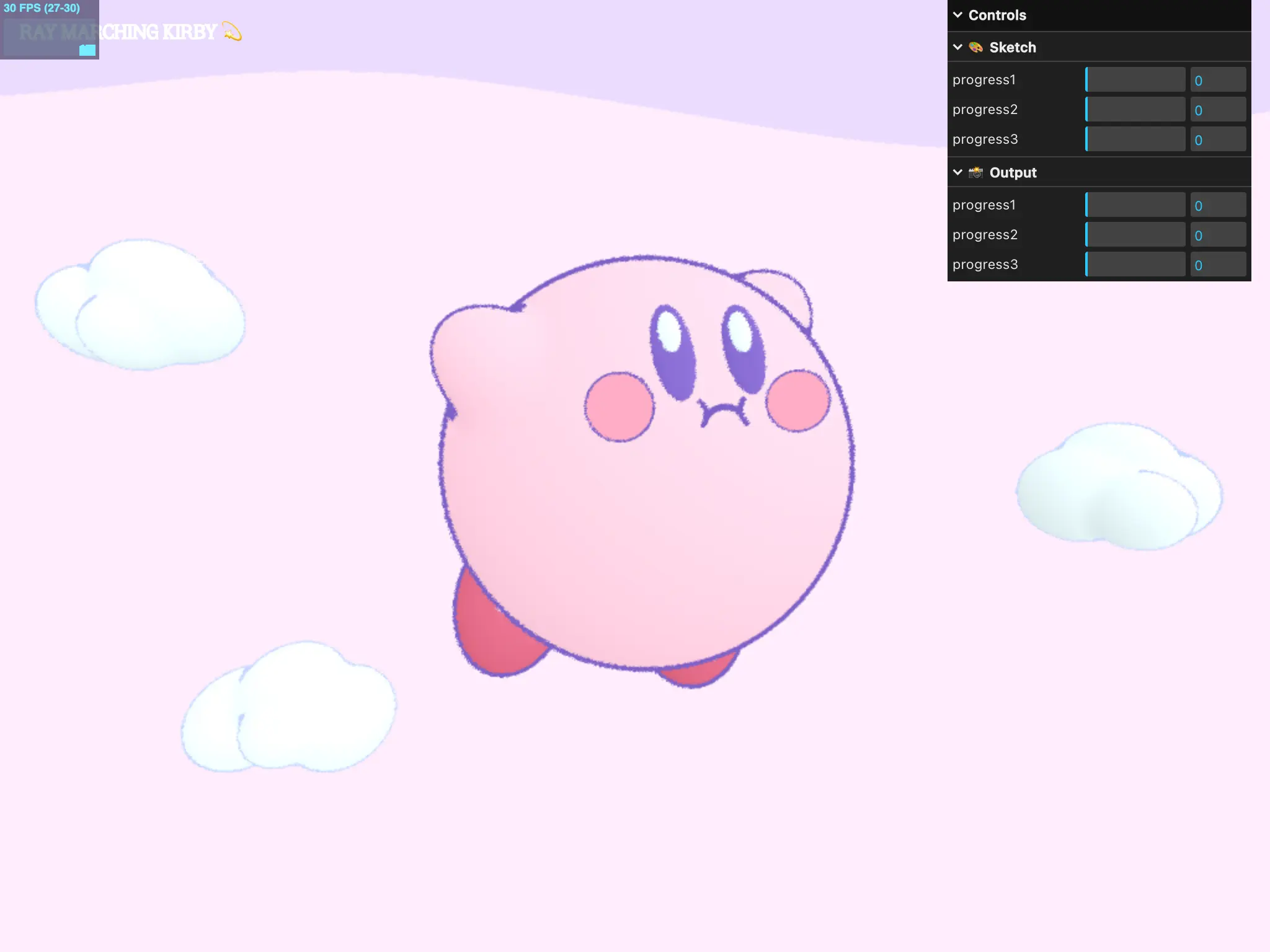Select progress1 value field under Sketch
This screenshot has height=952, width=1270.
pyautogui.click(x=1217, y=79)
